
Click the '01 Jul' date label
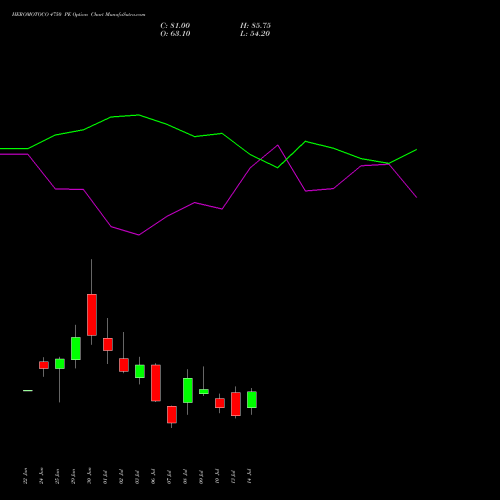105,476
